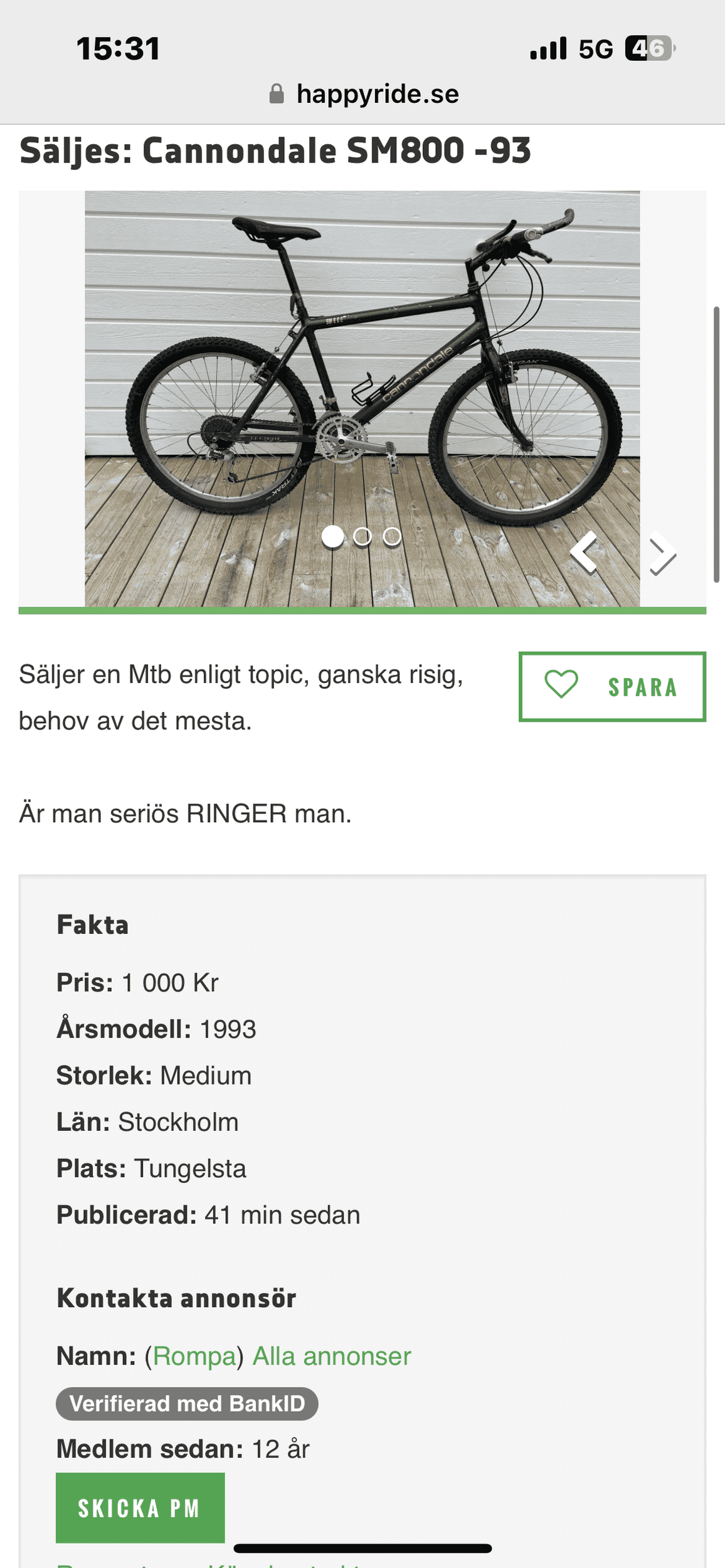Select the second image carousel dot
725x1568 pixels.
coord(362,537)
